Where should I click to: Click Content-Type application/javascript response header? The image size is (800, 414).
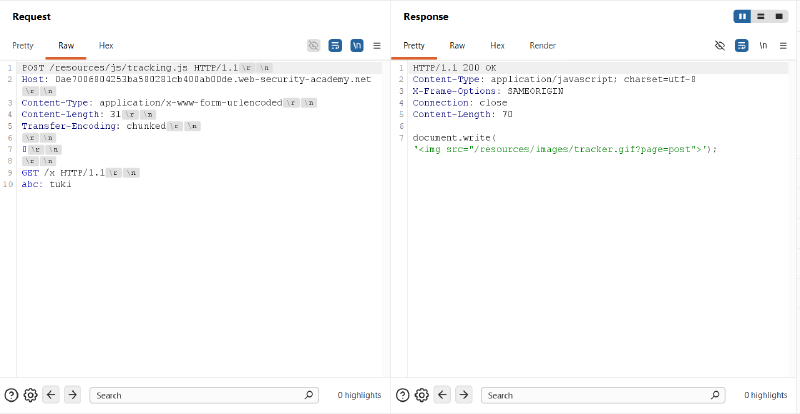pos(555,80)
